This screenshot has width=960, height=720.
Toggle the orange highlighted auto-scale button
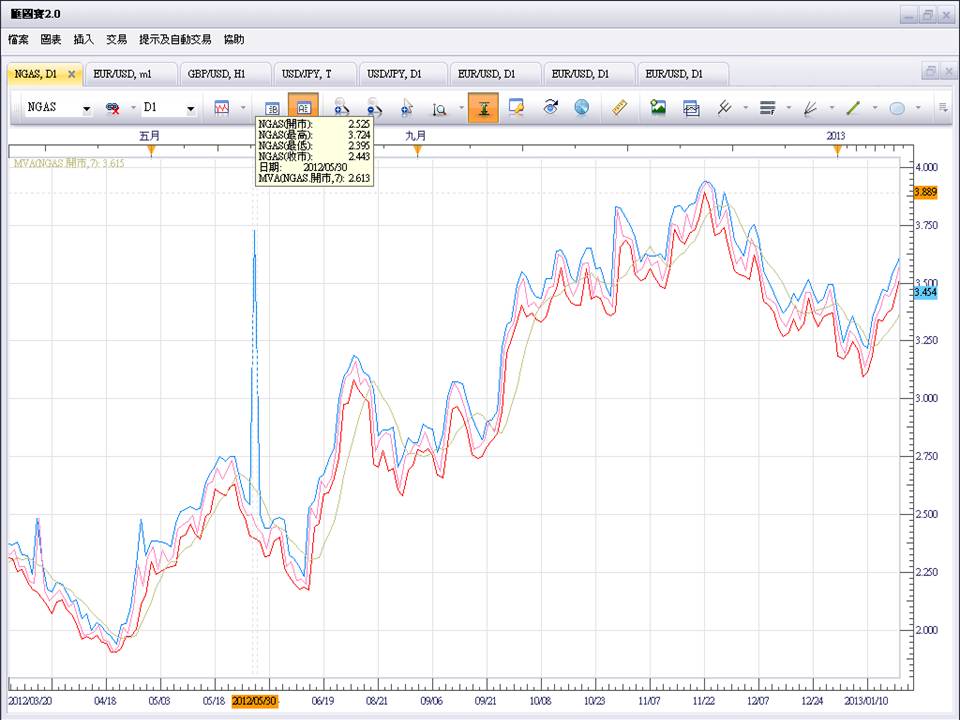pos(484,108)
